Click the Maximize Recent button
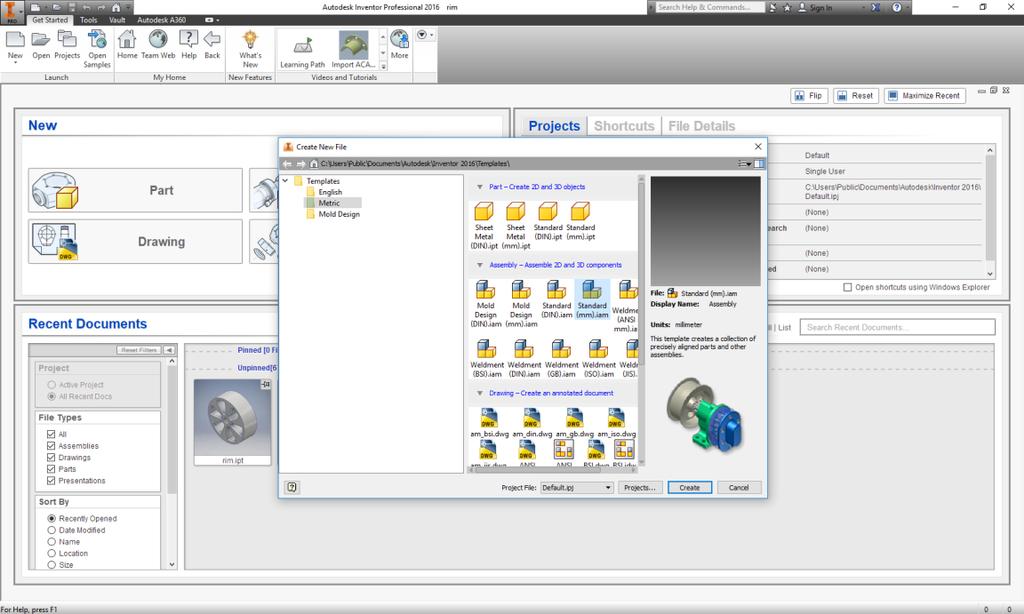Screen dimensions: 1024x614 tap(925, 96)
